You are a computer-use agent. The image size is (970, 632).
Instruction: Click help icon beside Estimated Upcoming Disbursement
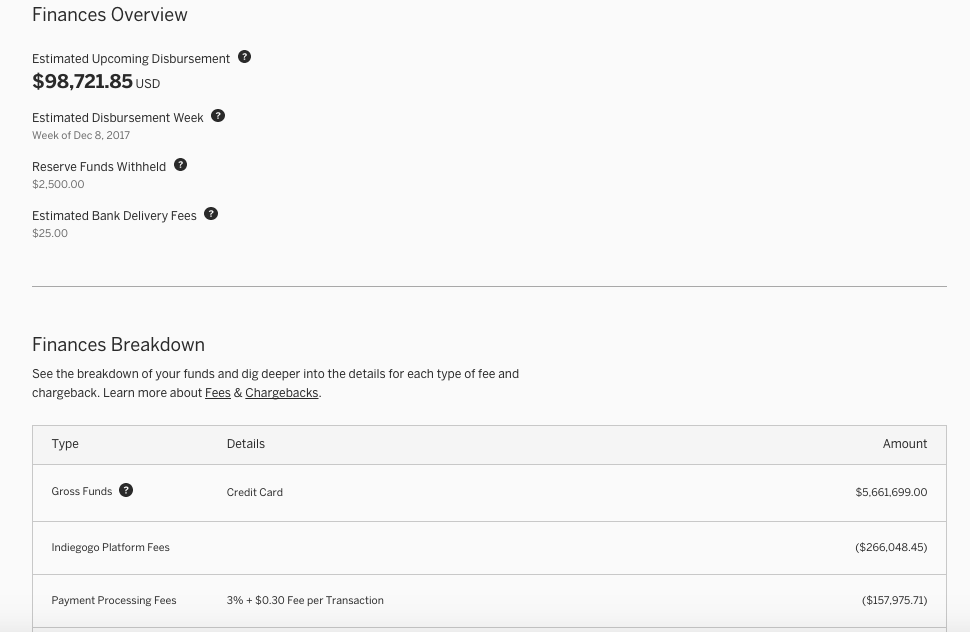coord(244,57)
